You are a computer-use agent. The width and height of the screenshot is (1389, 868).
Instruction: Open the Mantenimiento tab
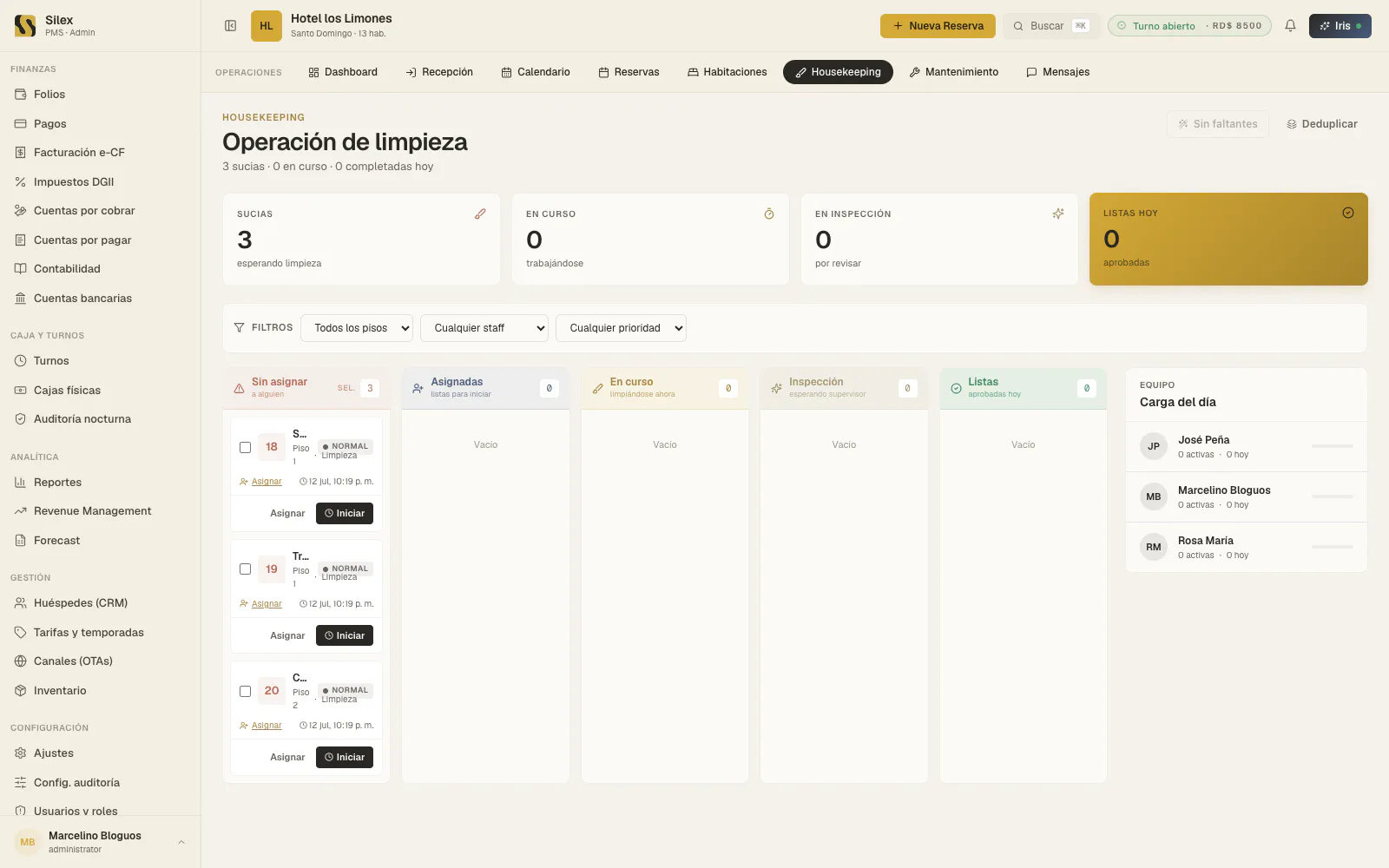954,72
